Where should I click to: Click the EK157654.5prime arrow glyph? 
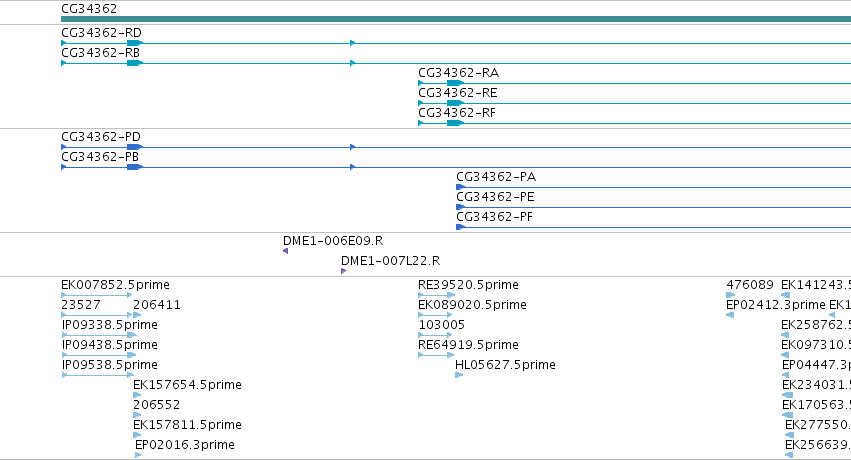(137, 395)
